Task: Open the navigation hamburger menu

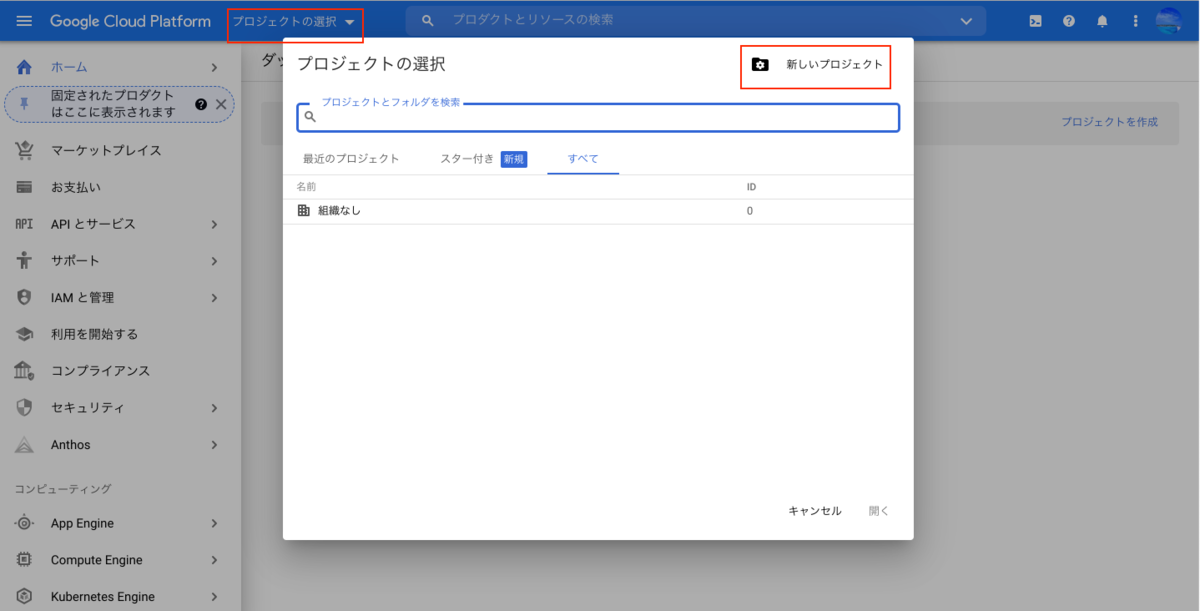Action: (23, 20)
